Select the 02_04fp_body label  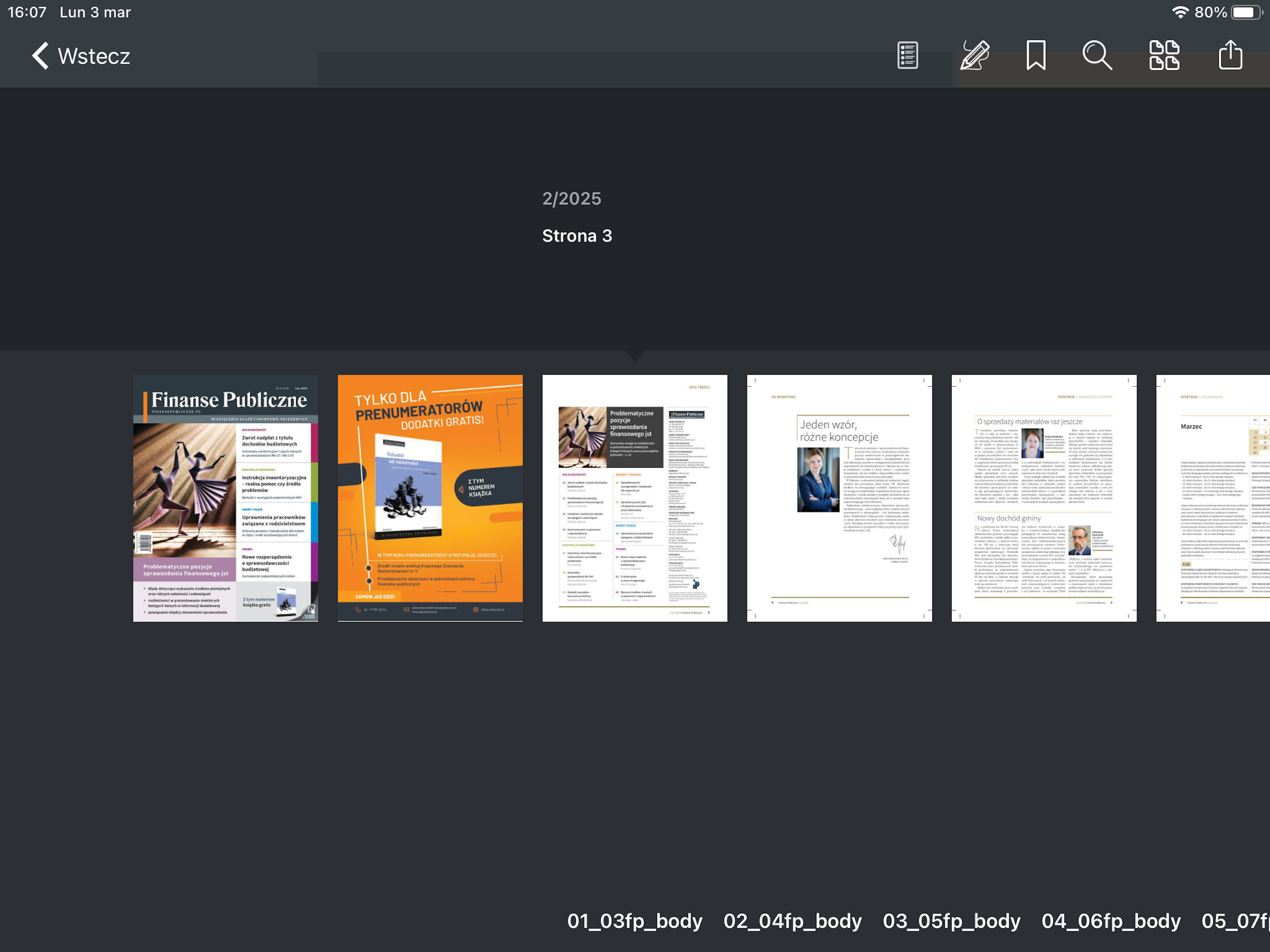point(792,921)
